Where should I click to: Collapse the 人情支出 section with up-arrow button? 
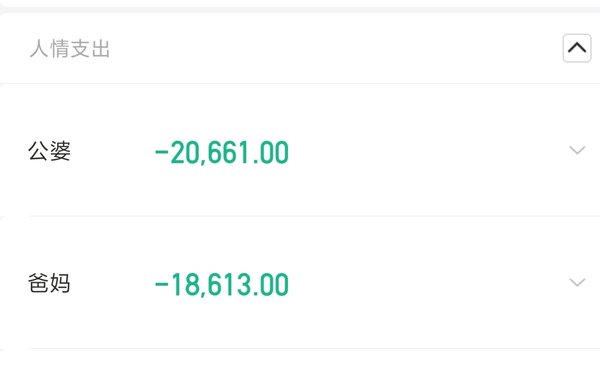click(577, 48)
